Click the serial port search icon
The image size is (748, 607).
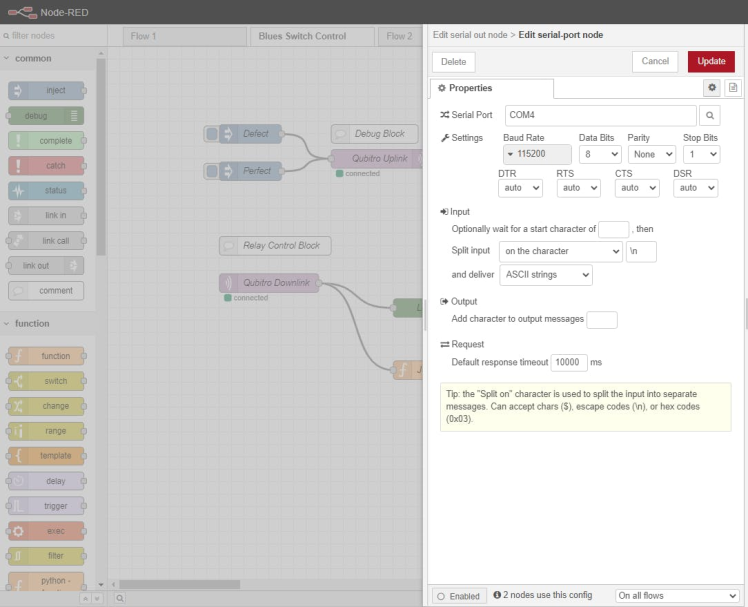tap(709, 115)
